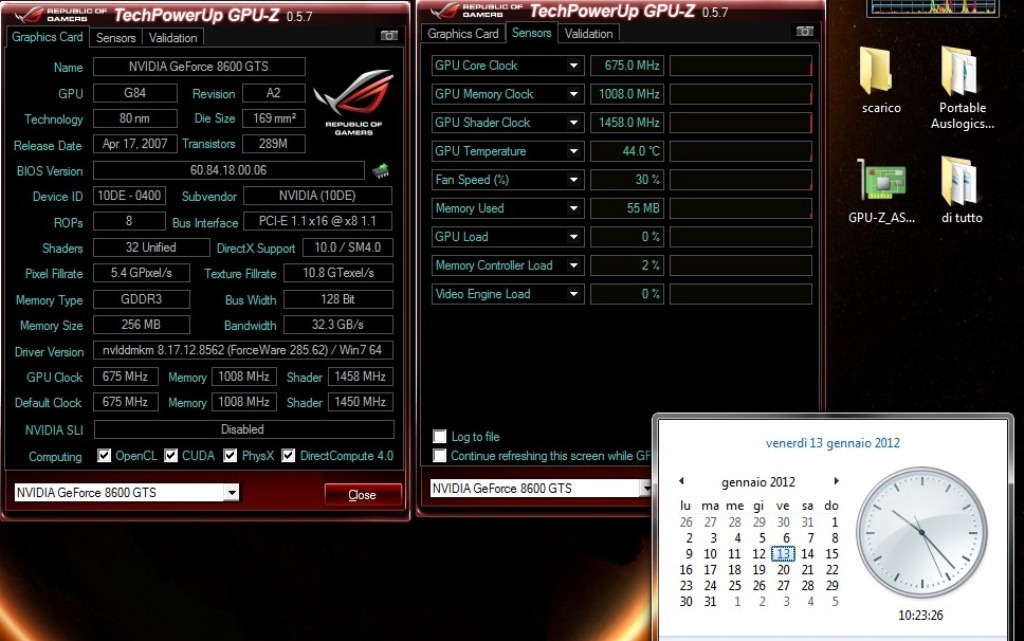The height and width of the screenshot is (641, 1024).
Task: Click the 55 MB memory used value
Action: (627, 208)
